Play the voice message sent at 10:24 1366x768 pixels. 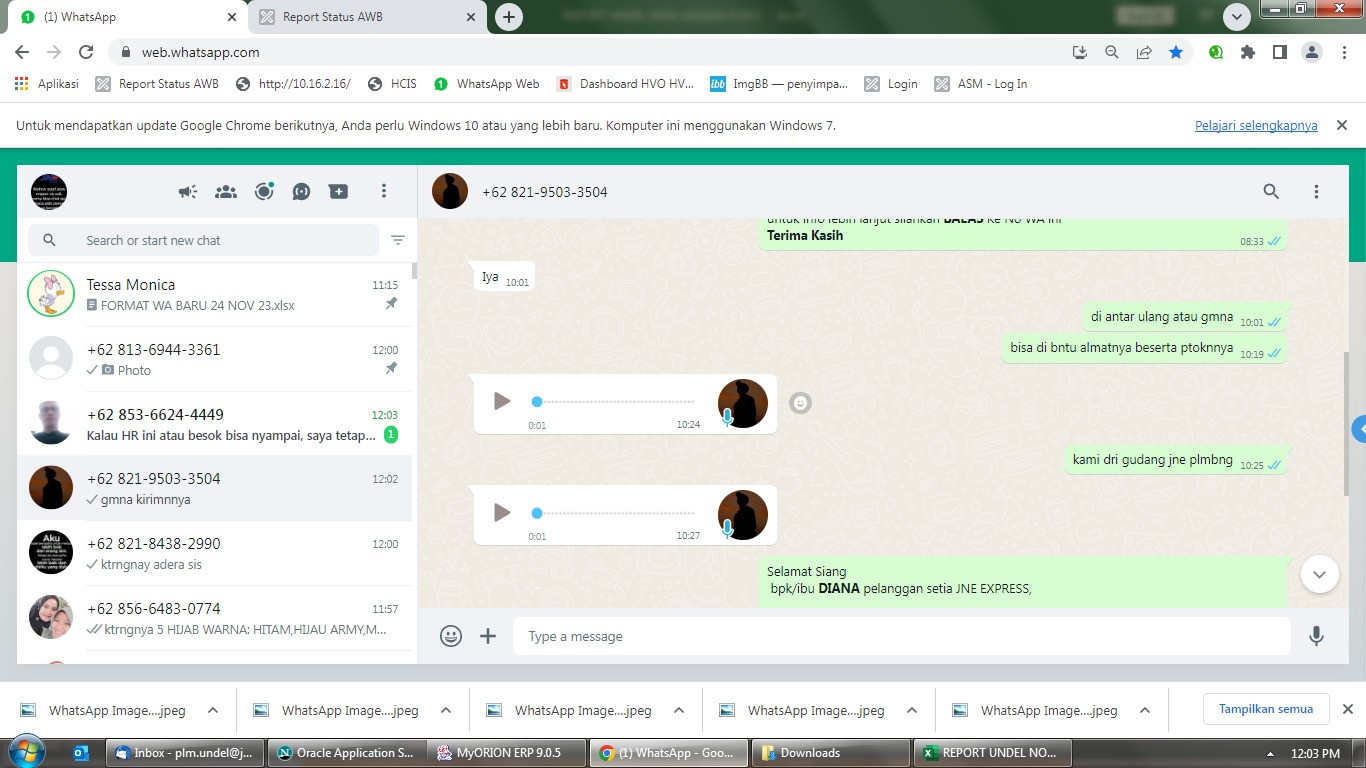[502, 401]
